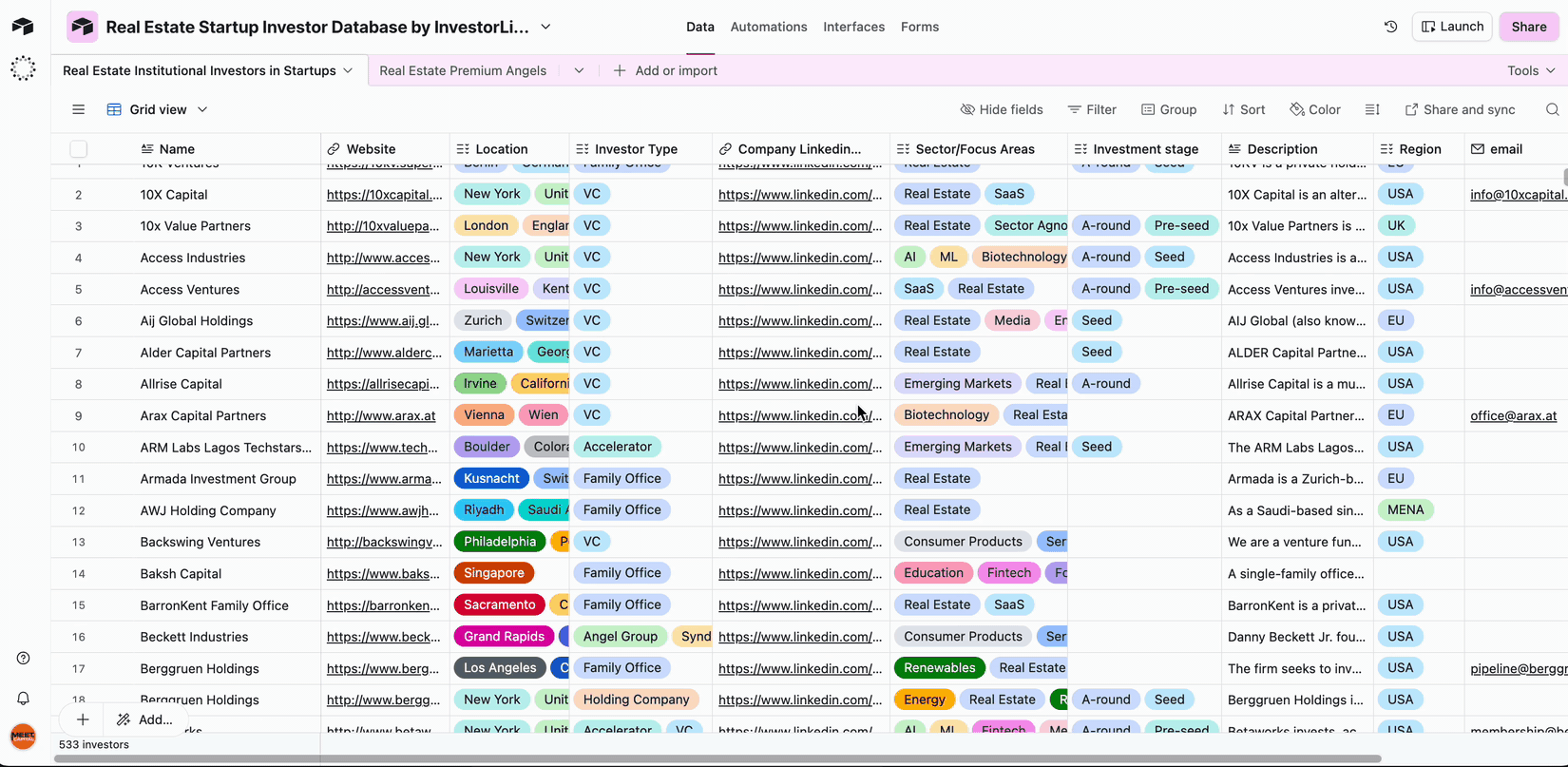Tick the select-all rows checkbox
Image resolution: width=1568 pixels, height=767 pixels.
[x=79, y=148]
